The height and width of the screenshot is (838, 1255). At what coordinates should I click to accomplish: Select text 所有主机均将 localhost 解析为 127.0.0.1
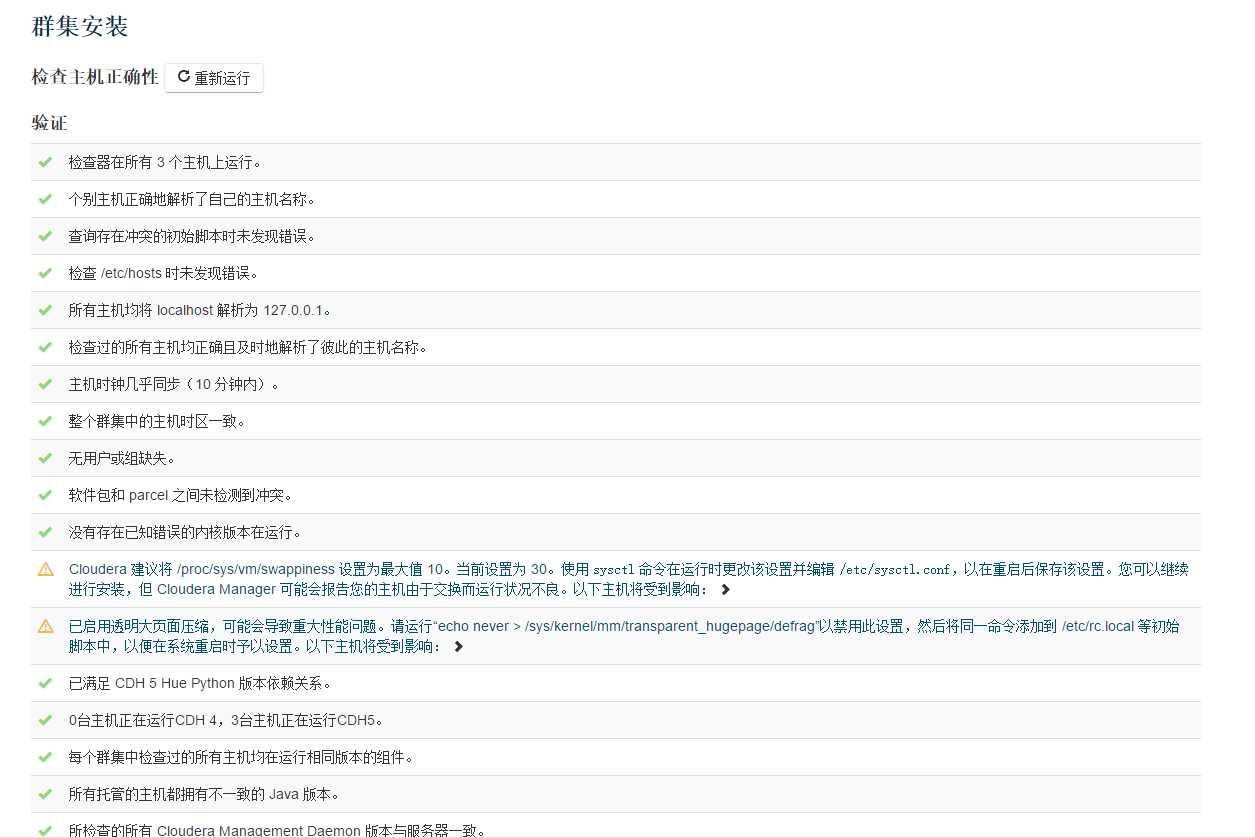coord(199,310)
